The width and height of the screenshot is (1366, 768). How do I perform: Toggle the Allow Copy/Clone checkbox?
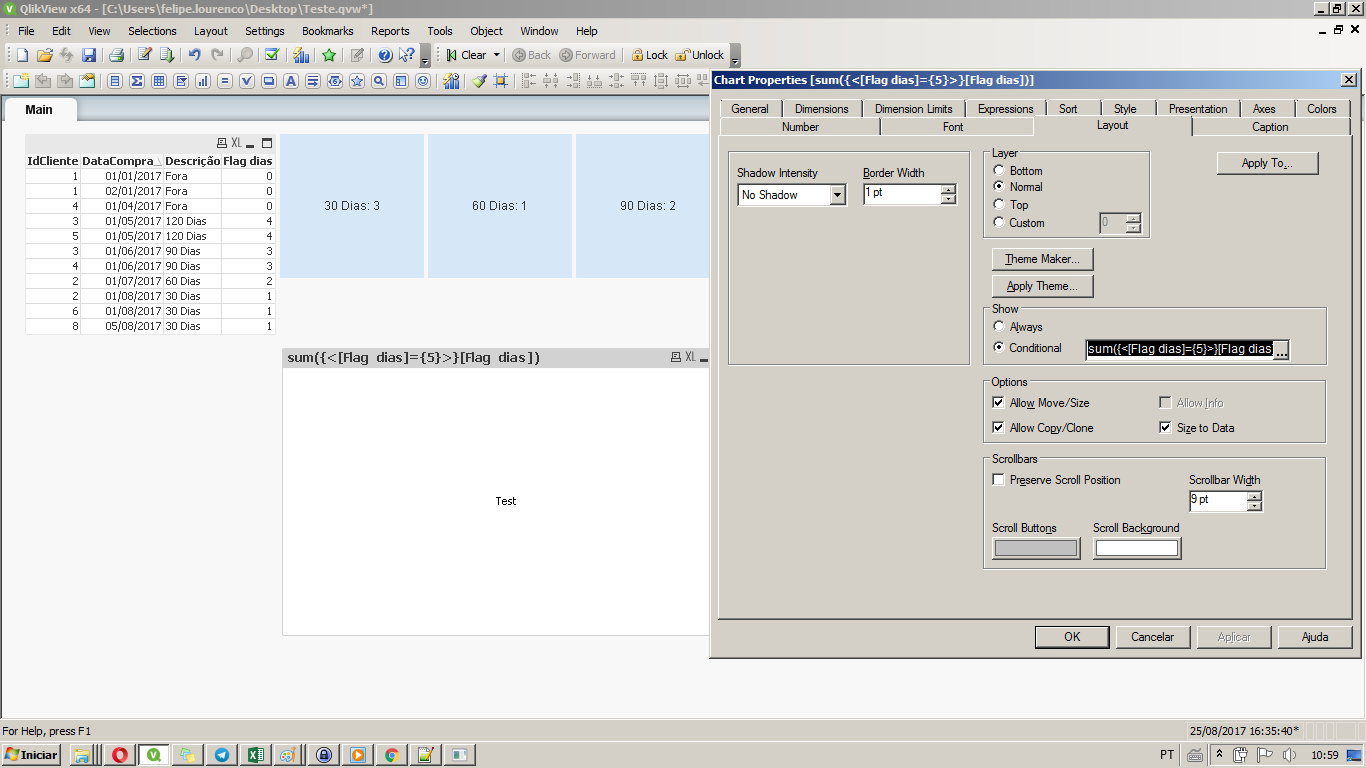(998, 427)
